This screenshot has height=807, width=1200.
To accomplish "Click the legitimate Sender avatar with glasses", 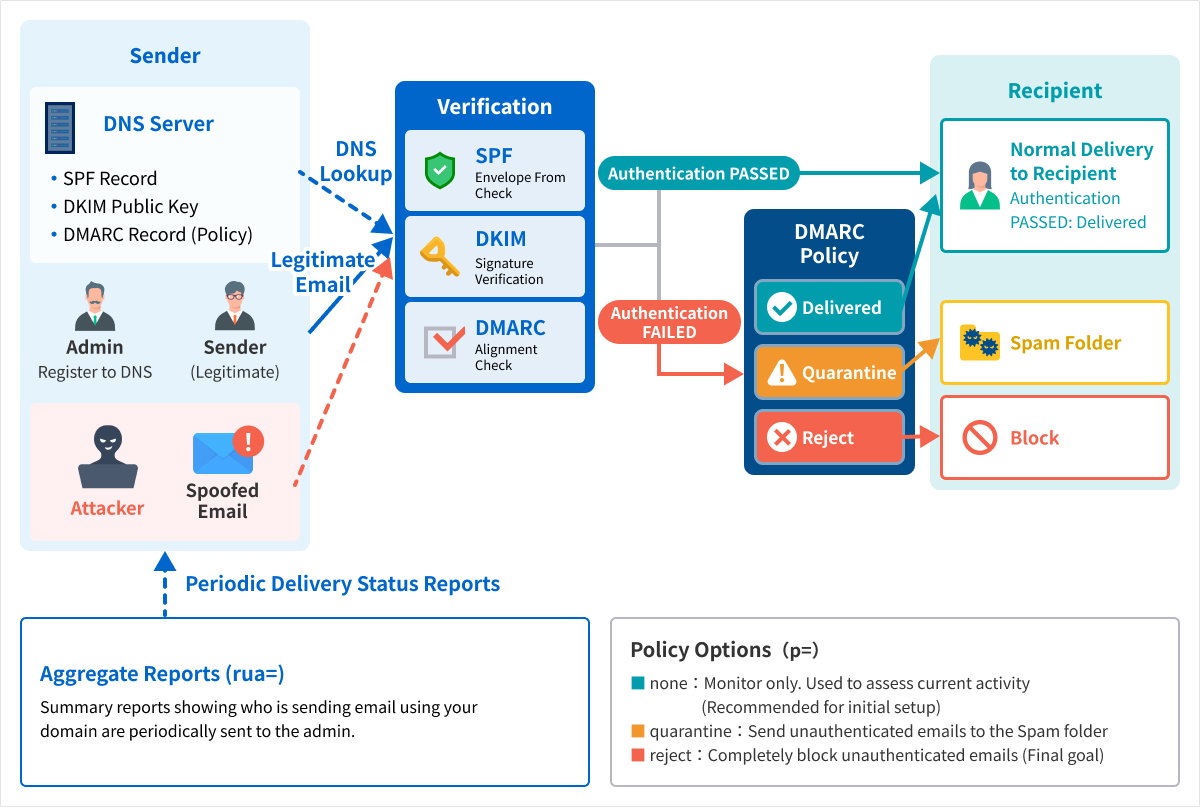I will pos(235,306).
